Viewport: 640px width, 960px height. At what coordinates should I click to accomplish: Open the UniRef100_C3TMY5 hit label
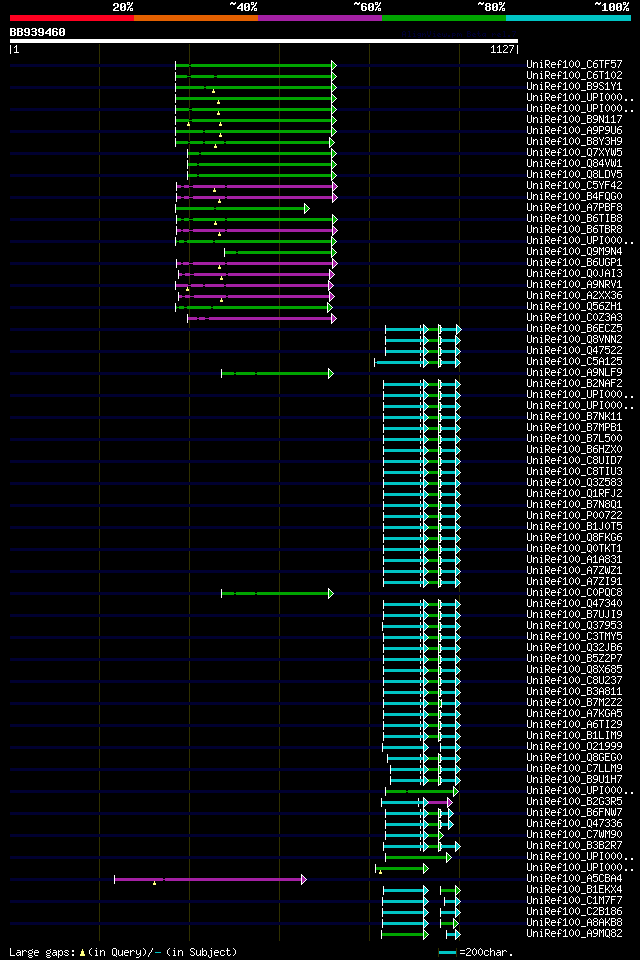(x=574, y=637)
